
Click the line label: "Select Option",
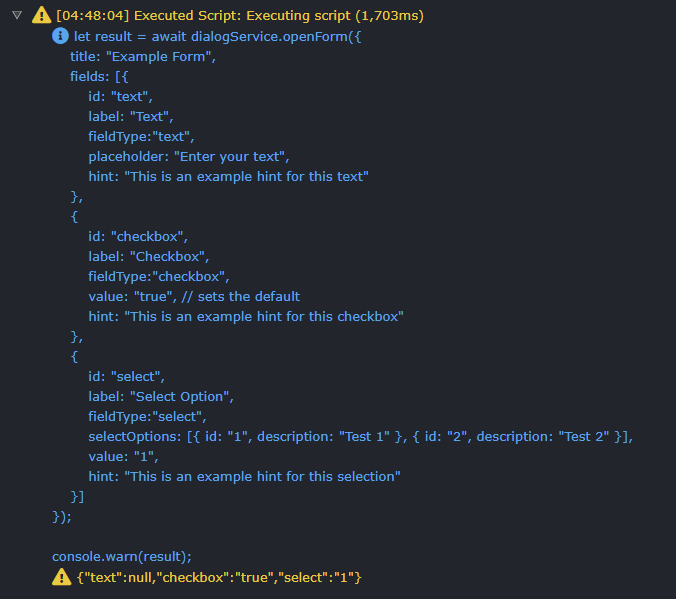161,397
